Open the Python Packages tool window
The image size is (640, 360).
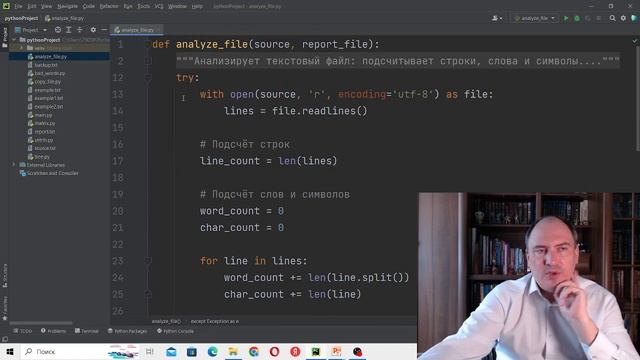[x=127, y=331]
